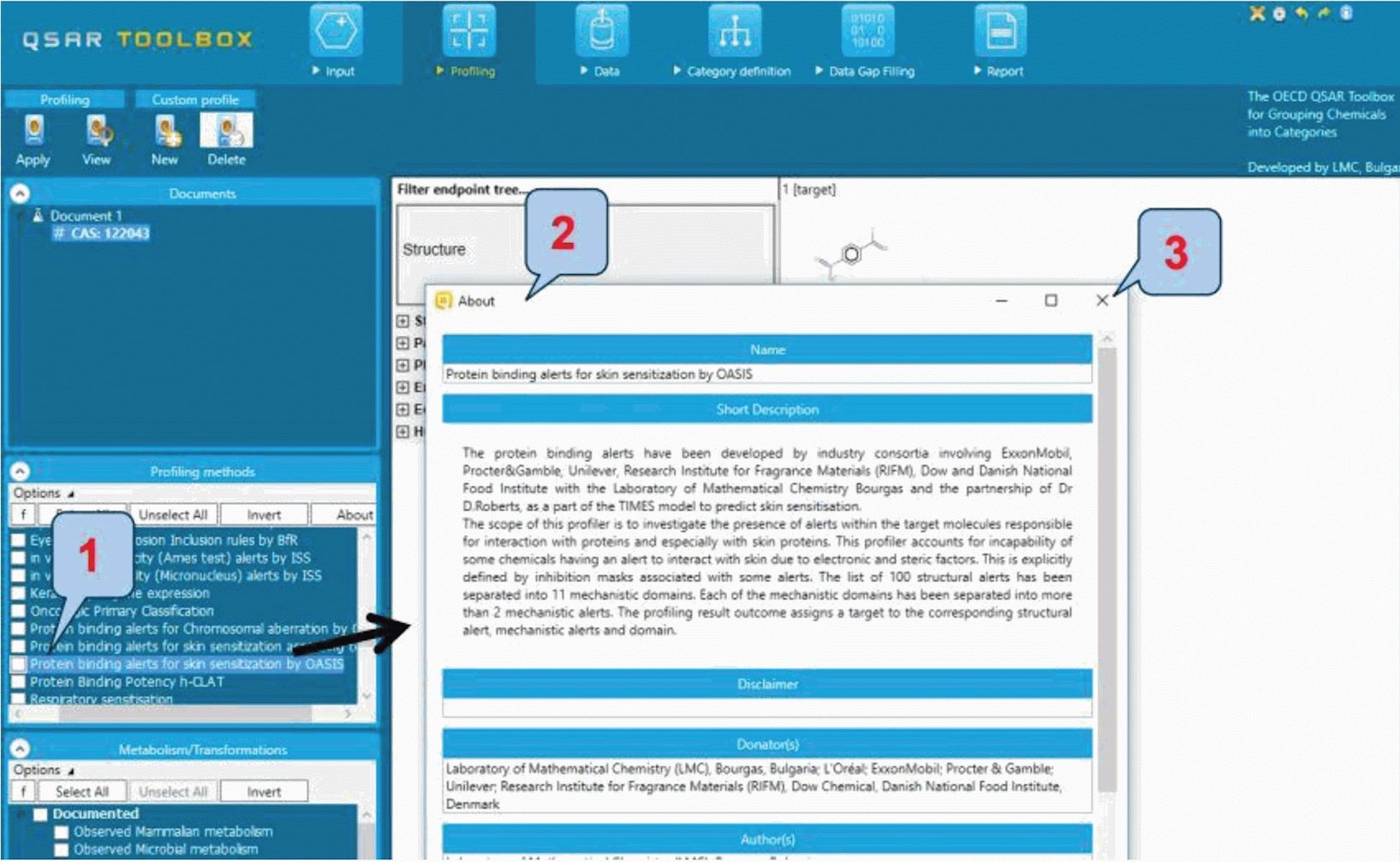Click the View profile icon
The height and width of the screenshot is (862, 1400).
(97, 132)
